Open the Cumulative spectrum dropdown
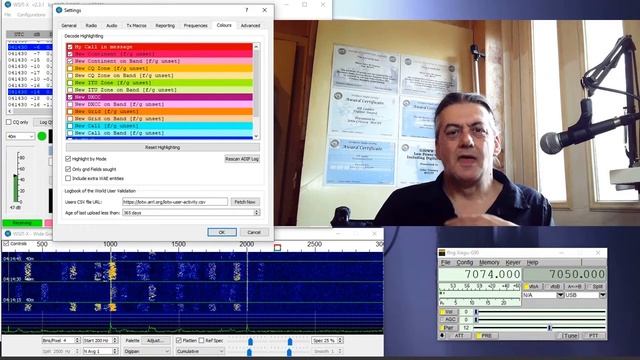Screen dimensions: 640x360 tap(200, 351)
